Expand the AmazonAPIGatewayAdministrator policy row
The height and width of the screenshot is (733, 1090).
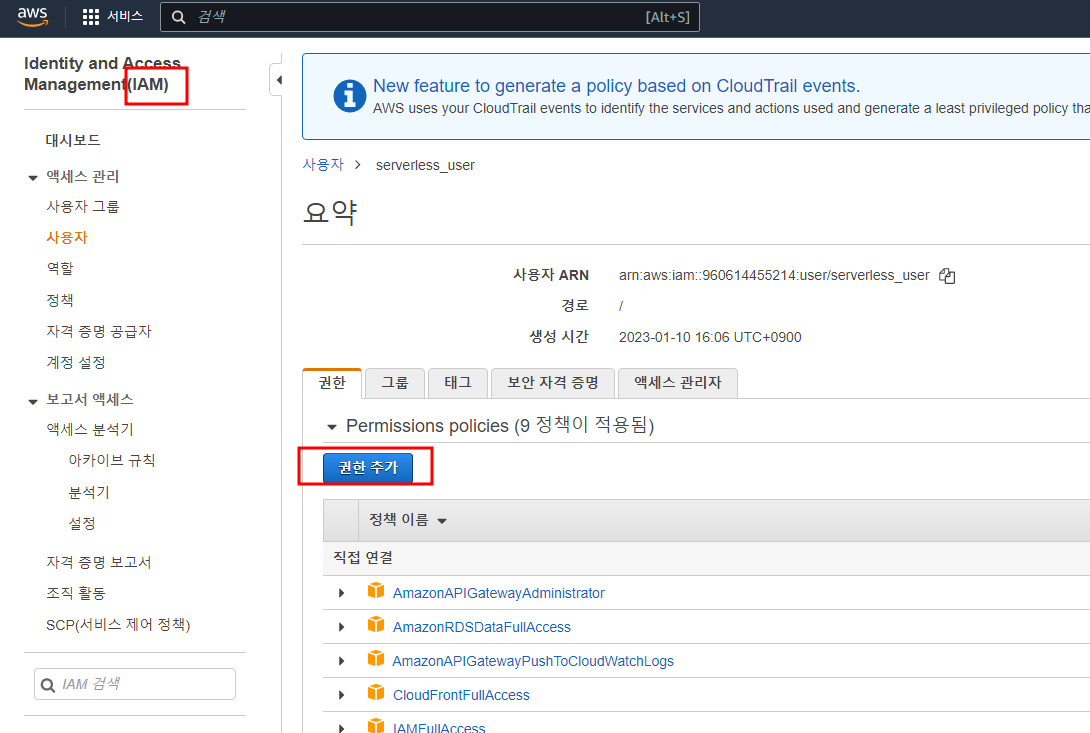(341, 593)
